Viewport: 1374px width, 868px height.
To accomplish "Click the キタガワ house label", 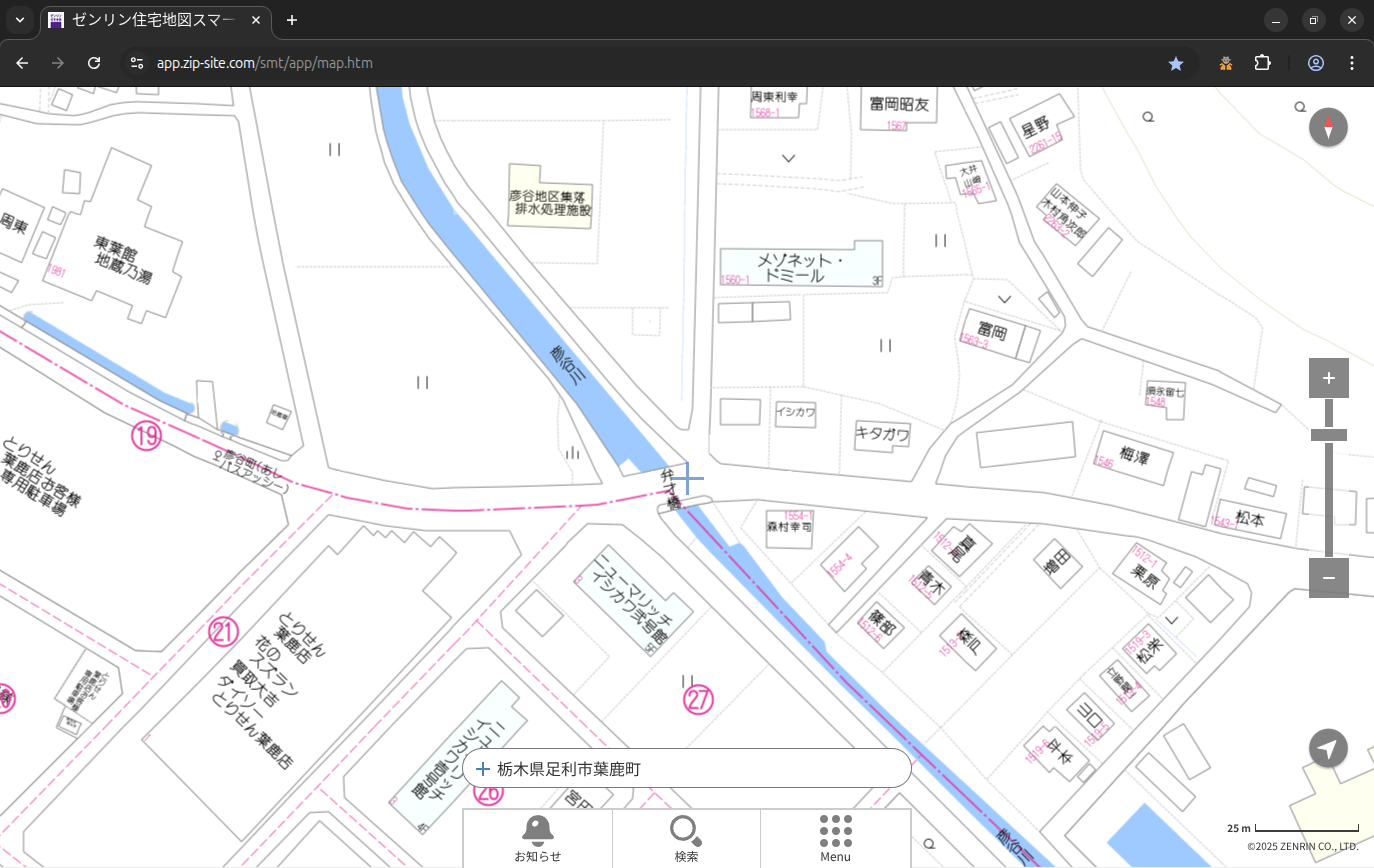I will (883, 434).
